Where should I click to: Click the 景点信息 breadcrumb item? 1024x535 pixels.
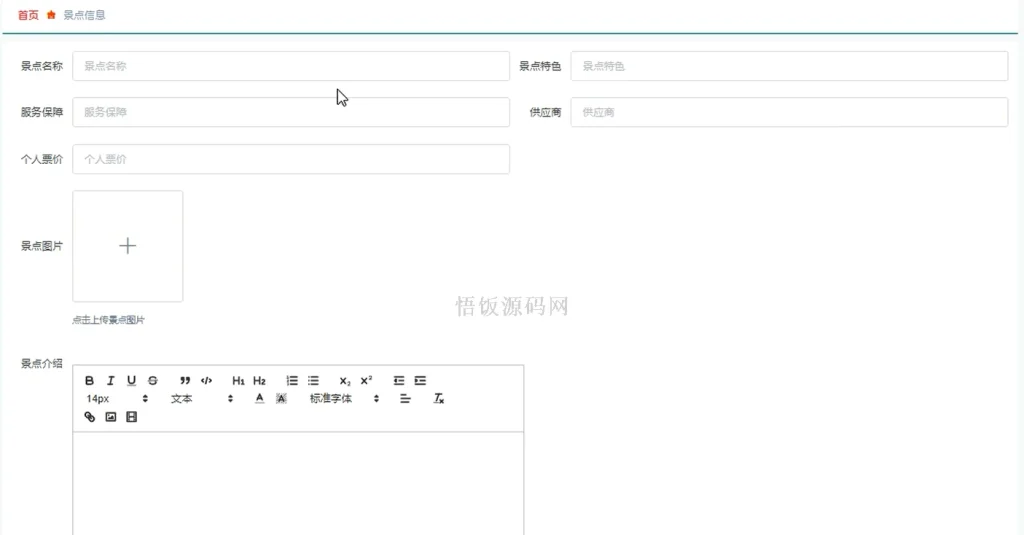click(x=84, y=15)
